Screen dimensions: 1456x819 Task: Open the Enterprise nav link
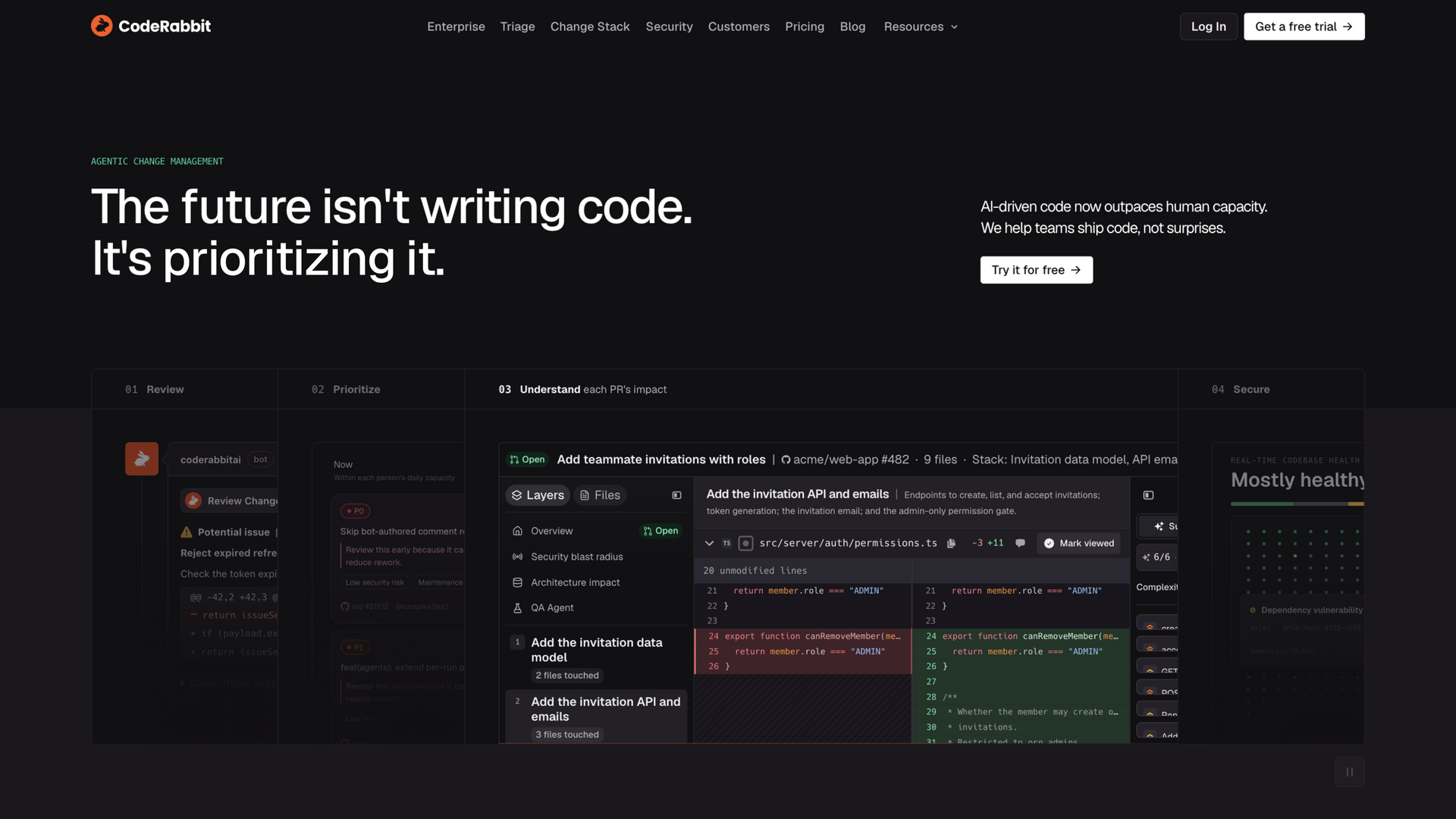pos(456,27)
